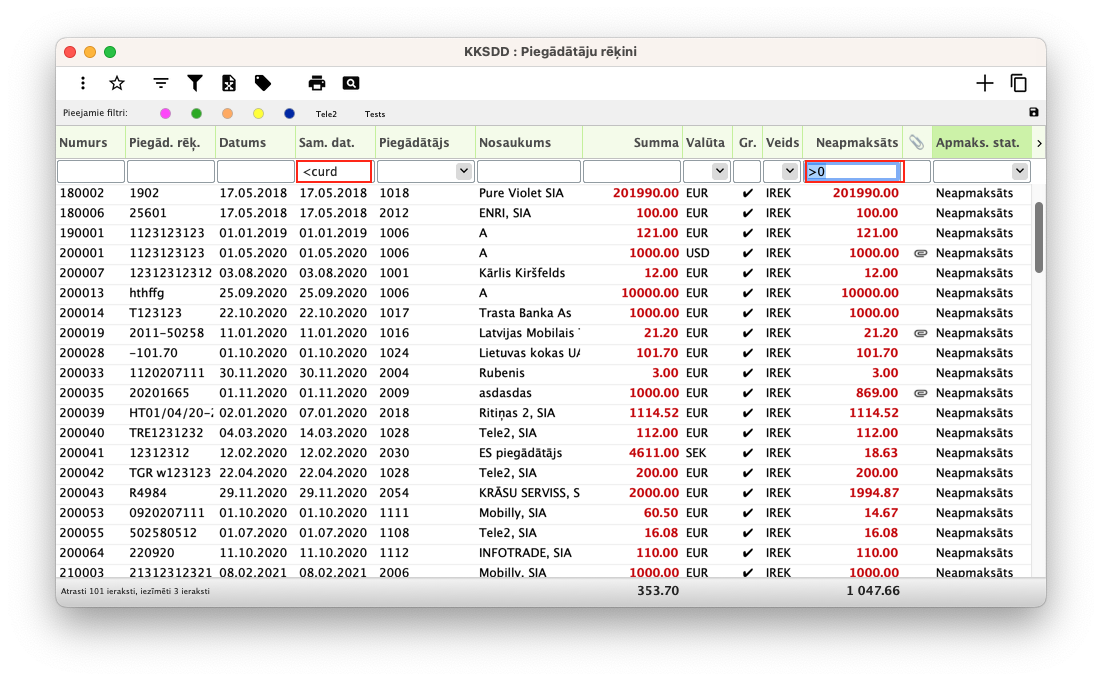The image size is (1102, 681).
Task: Sort by Nosaukums column header
Action: click(x=515, y=143)
